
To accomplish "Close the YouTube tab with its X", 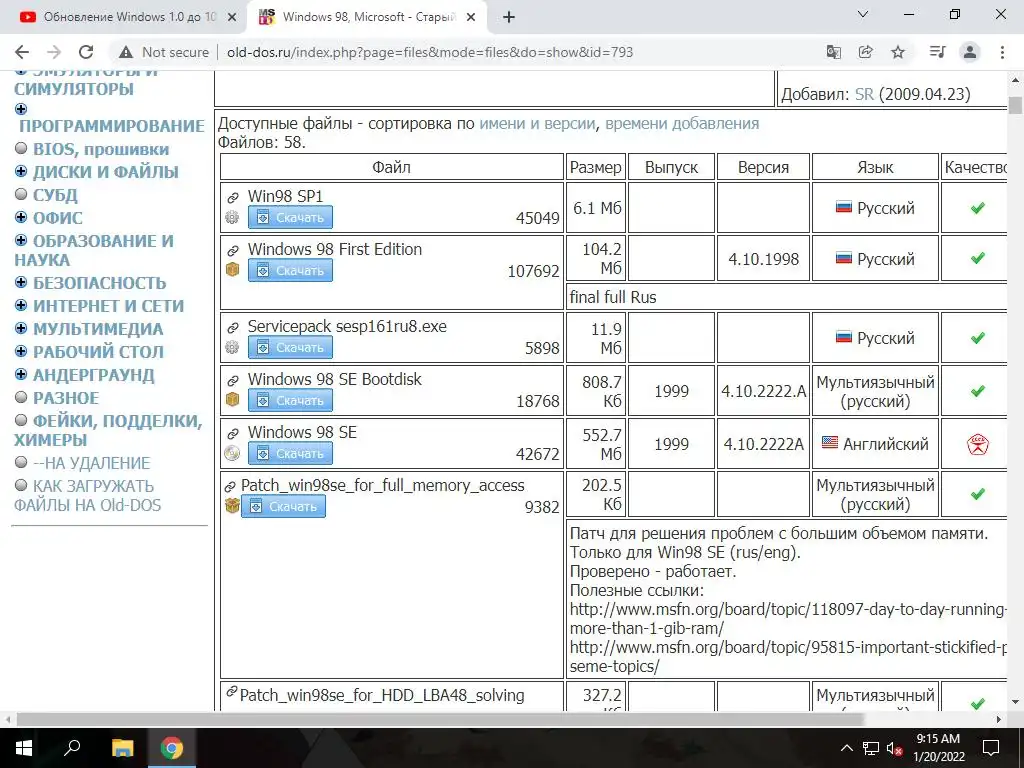I will click(231, 18).
